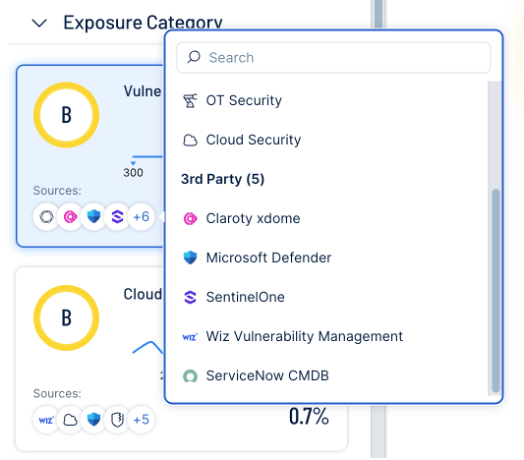
Task: Click the Sources: label on Cloud card
Action: click(57, 393)
